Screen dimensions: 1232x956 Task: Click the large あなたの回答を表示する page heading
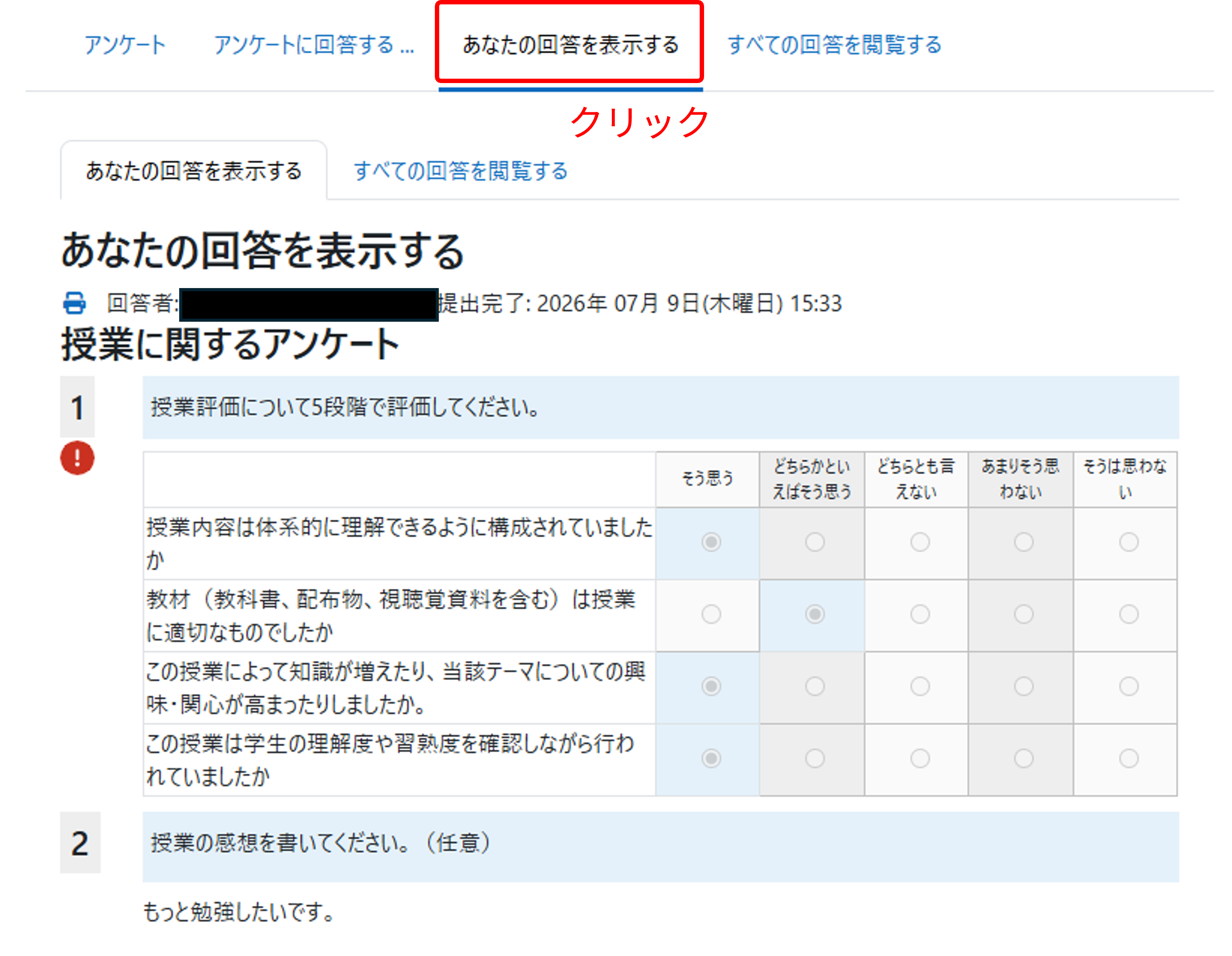[x=263, y=250]
